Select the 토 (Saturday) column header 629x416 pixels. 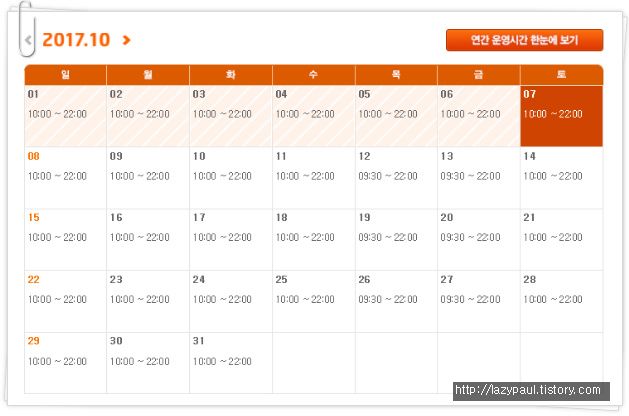coord(562,75)
